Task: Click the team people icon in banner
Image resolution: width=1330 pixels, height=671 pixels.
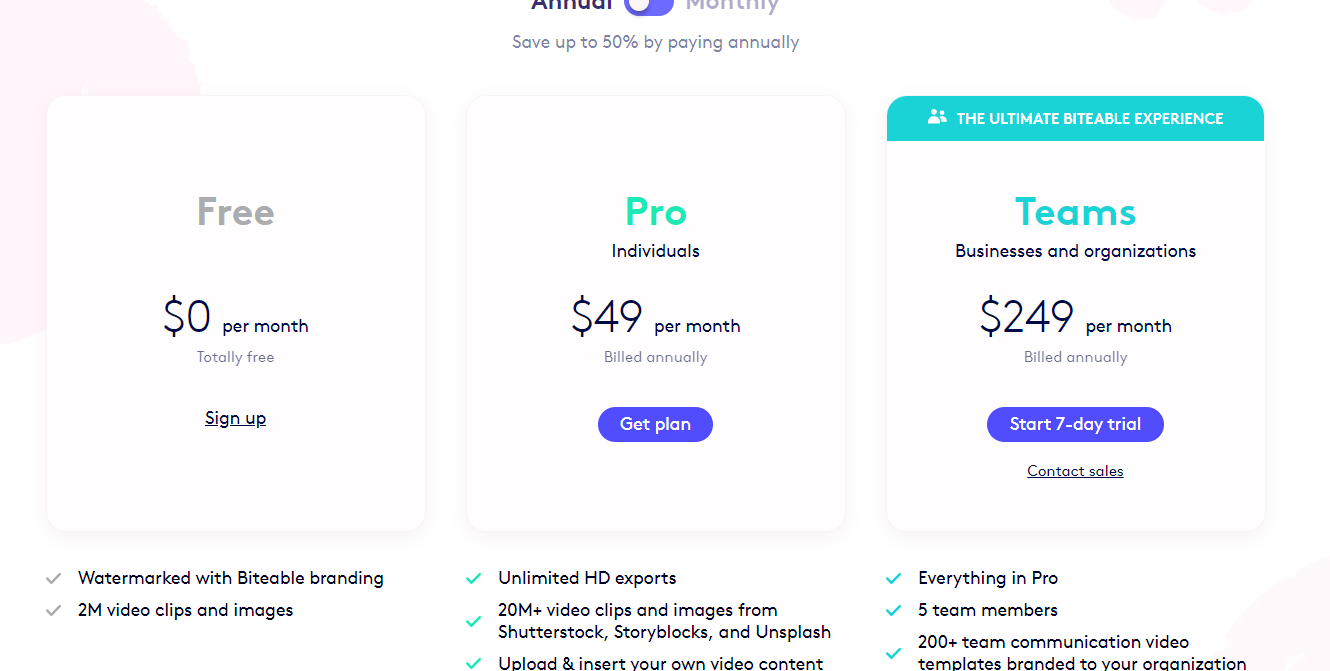Action: point(937,117)
